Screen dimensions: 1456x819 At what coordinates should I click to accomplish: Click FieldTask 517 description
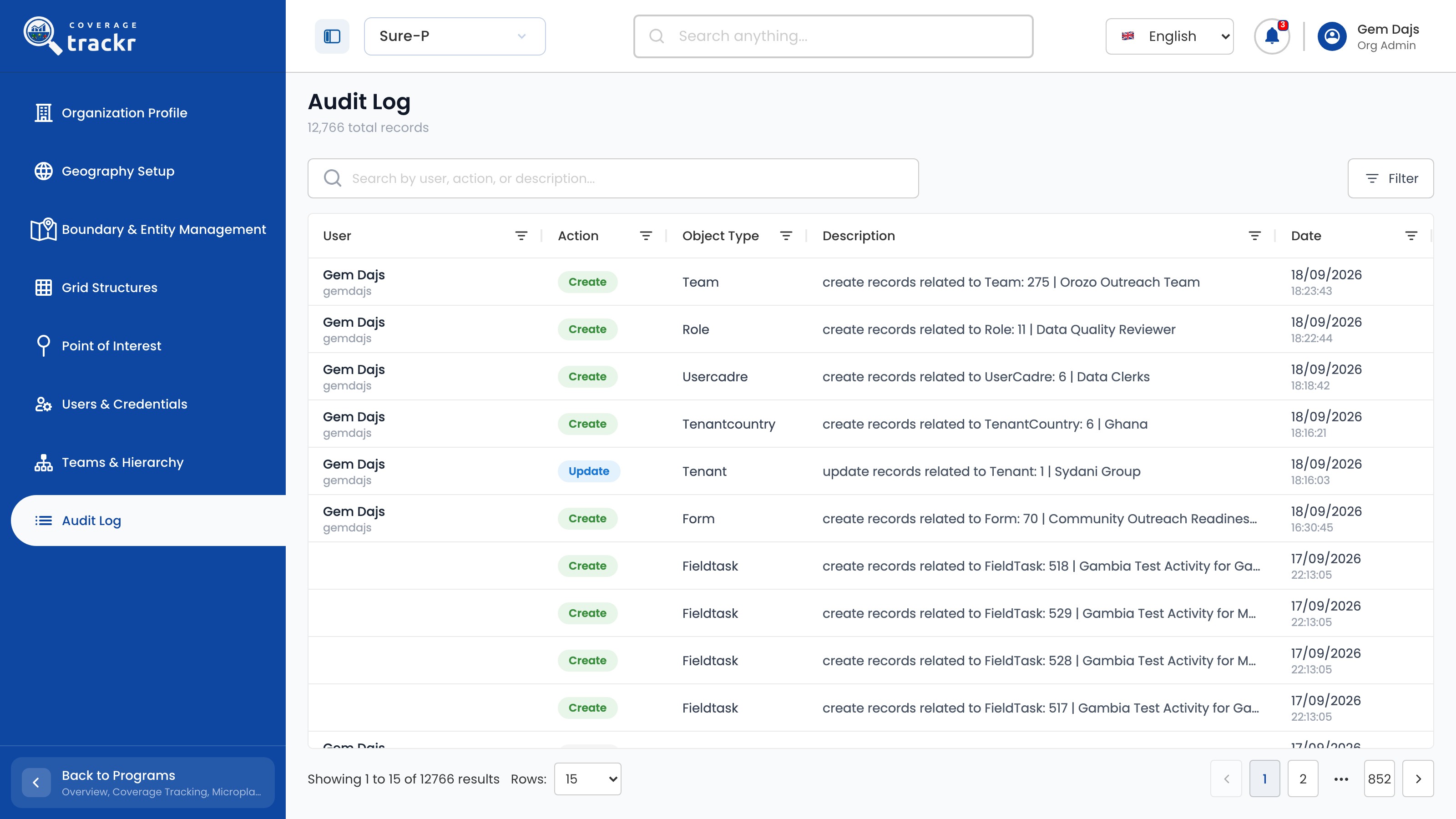tap(1041, 708)
